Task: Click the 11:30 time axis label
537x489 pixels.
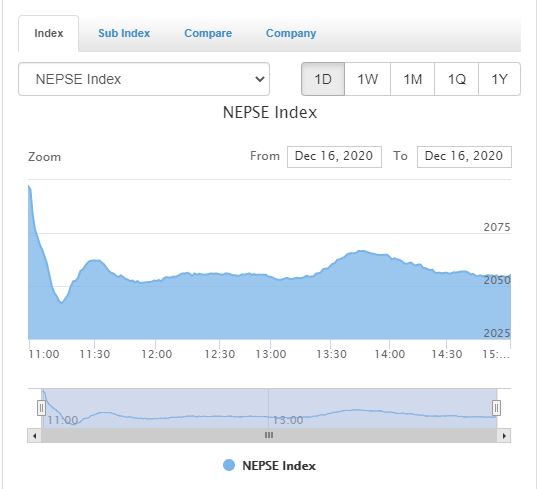Action: tap(95, 354)
